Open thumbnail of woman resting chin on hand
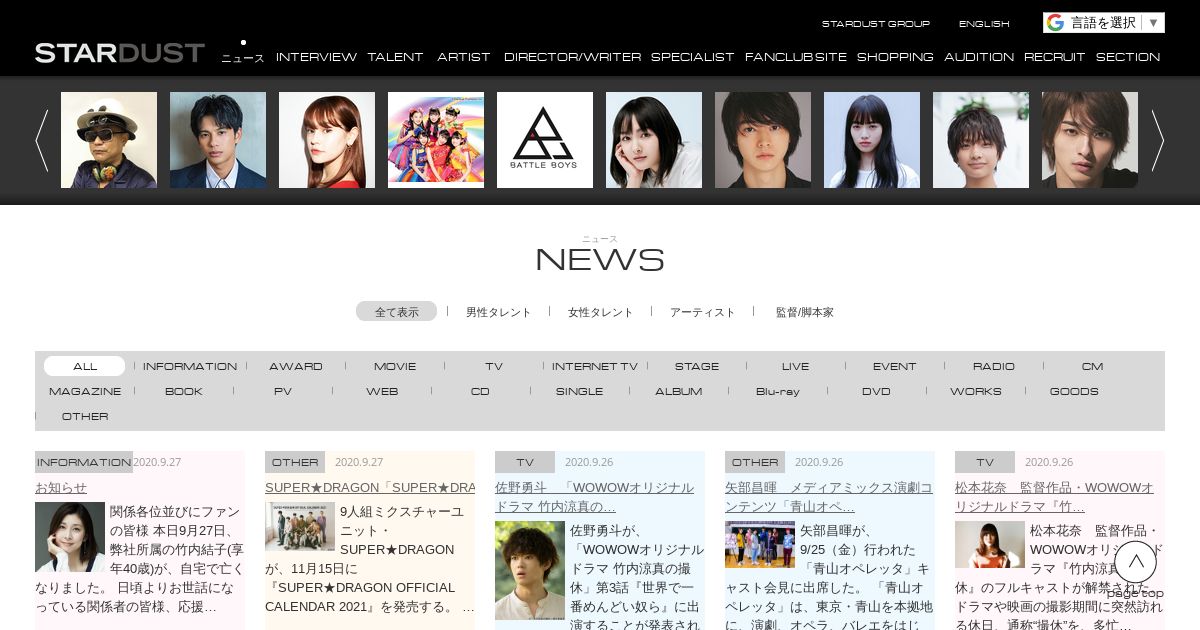 coord(654,140)
